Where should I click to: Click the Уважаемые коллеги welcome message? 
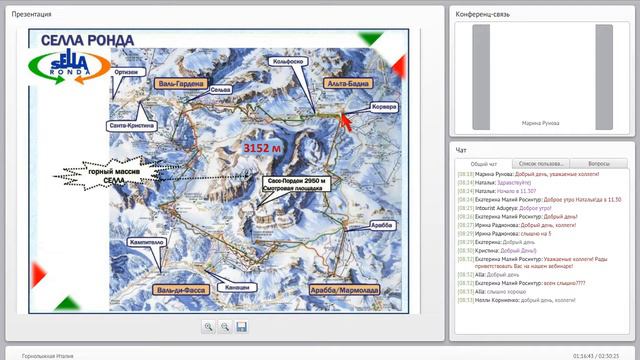(533, 262)
